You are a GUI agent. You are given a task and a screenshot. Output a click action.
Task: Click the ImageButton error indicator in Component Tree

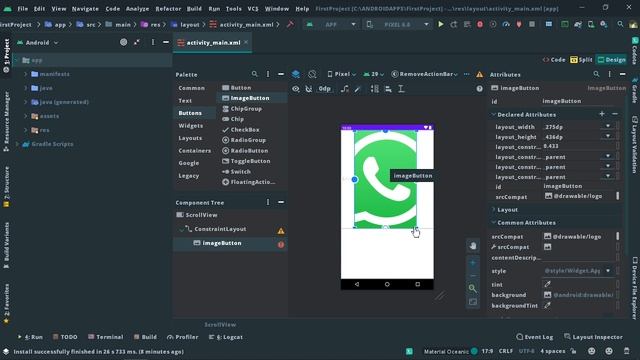(281, 244)
